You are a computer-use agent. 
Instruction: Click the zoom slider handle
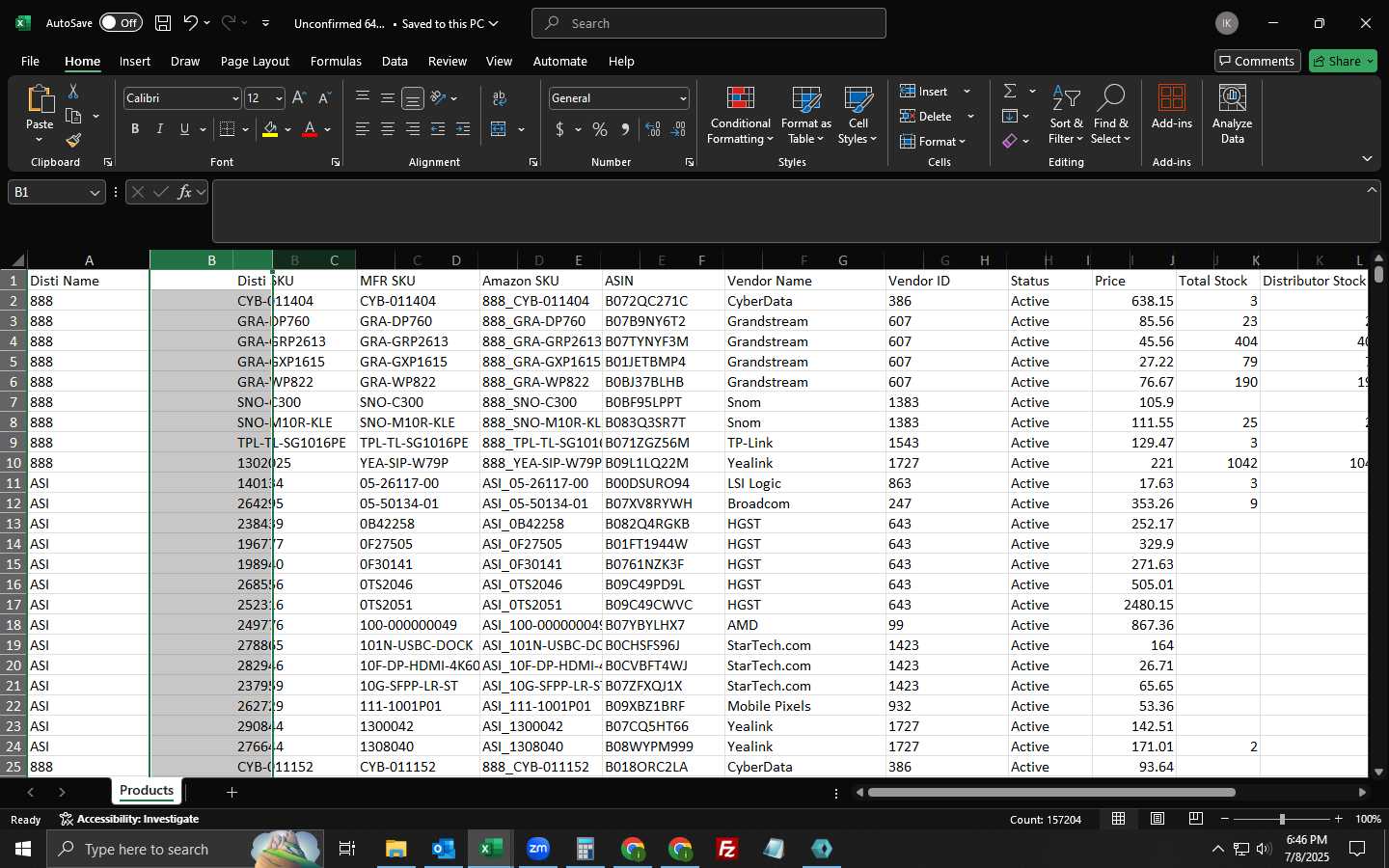pos(1282,819)
